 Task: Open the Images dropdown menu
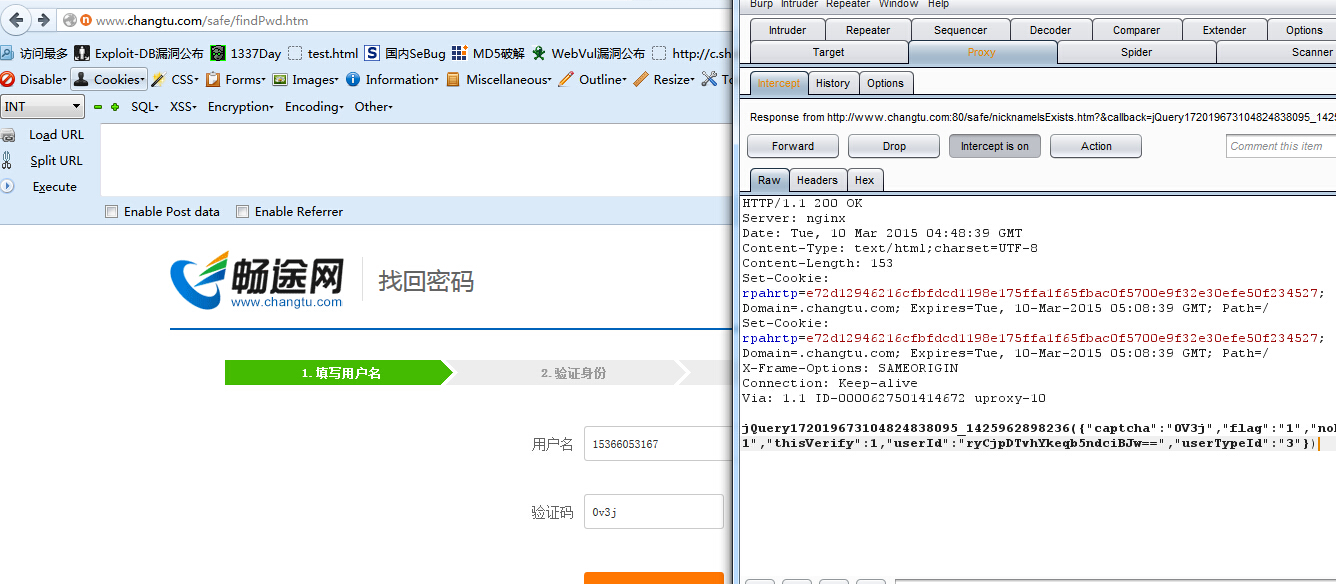pyautogui.click(x=305, y=79)
